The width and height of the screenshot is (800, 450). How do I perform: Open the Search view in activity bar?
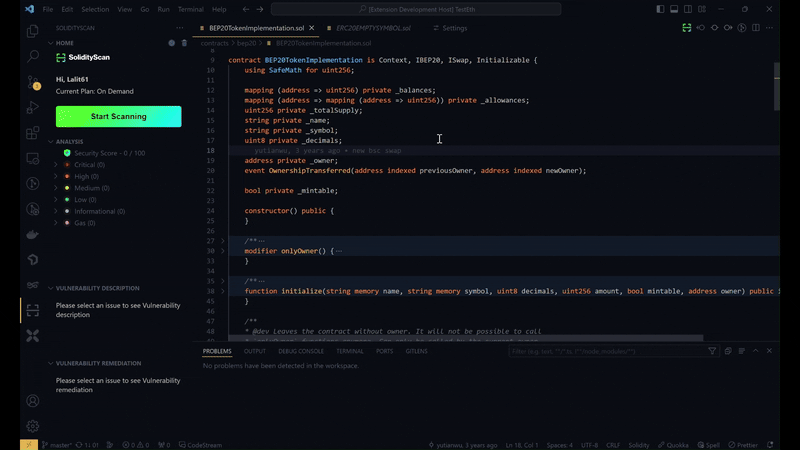click(x=33, y=56)
